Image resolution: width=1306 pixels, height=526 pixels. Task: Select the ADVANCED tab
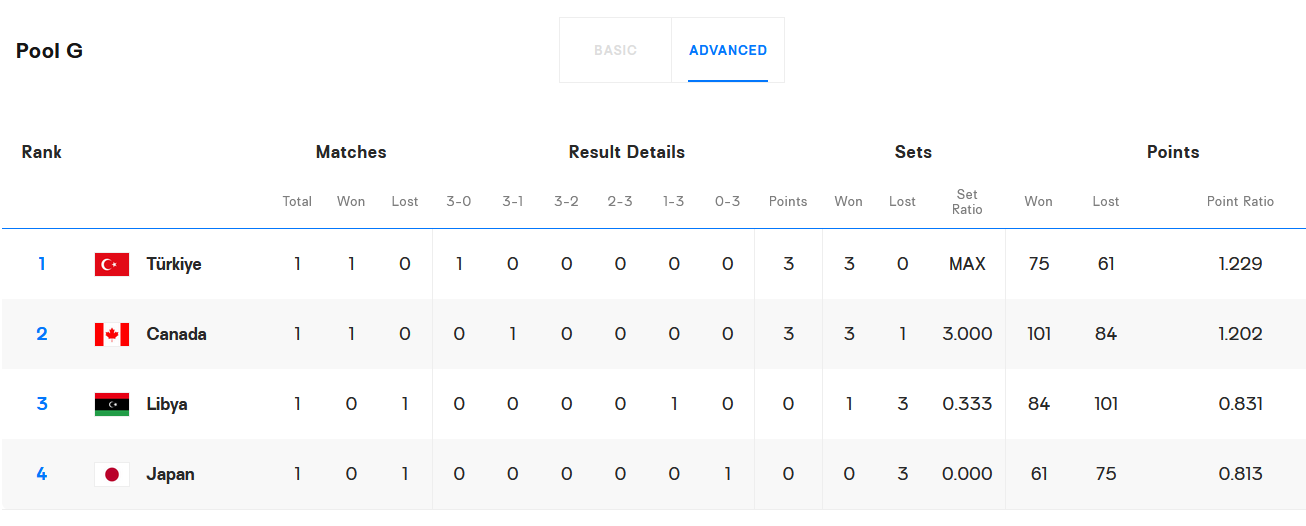728,50
